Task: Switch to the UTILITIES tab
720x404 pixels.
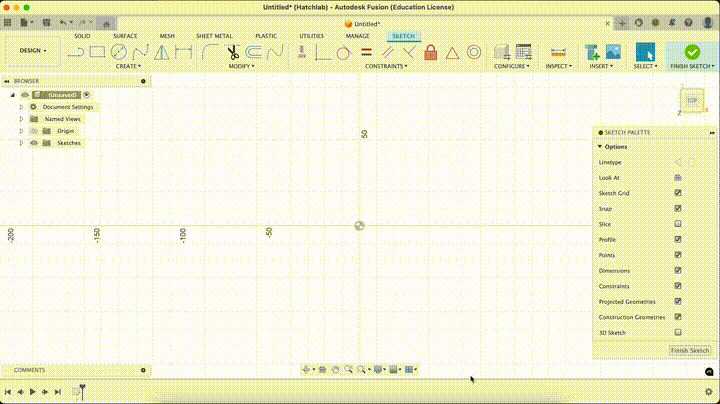Action: [311, 36]
